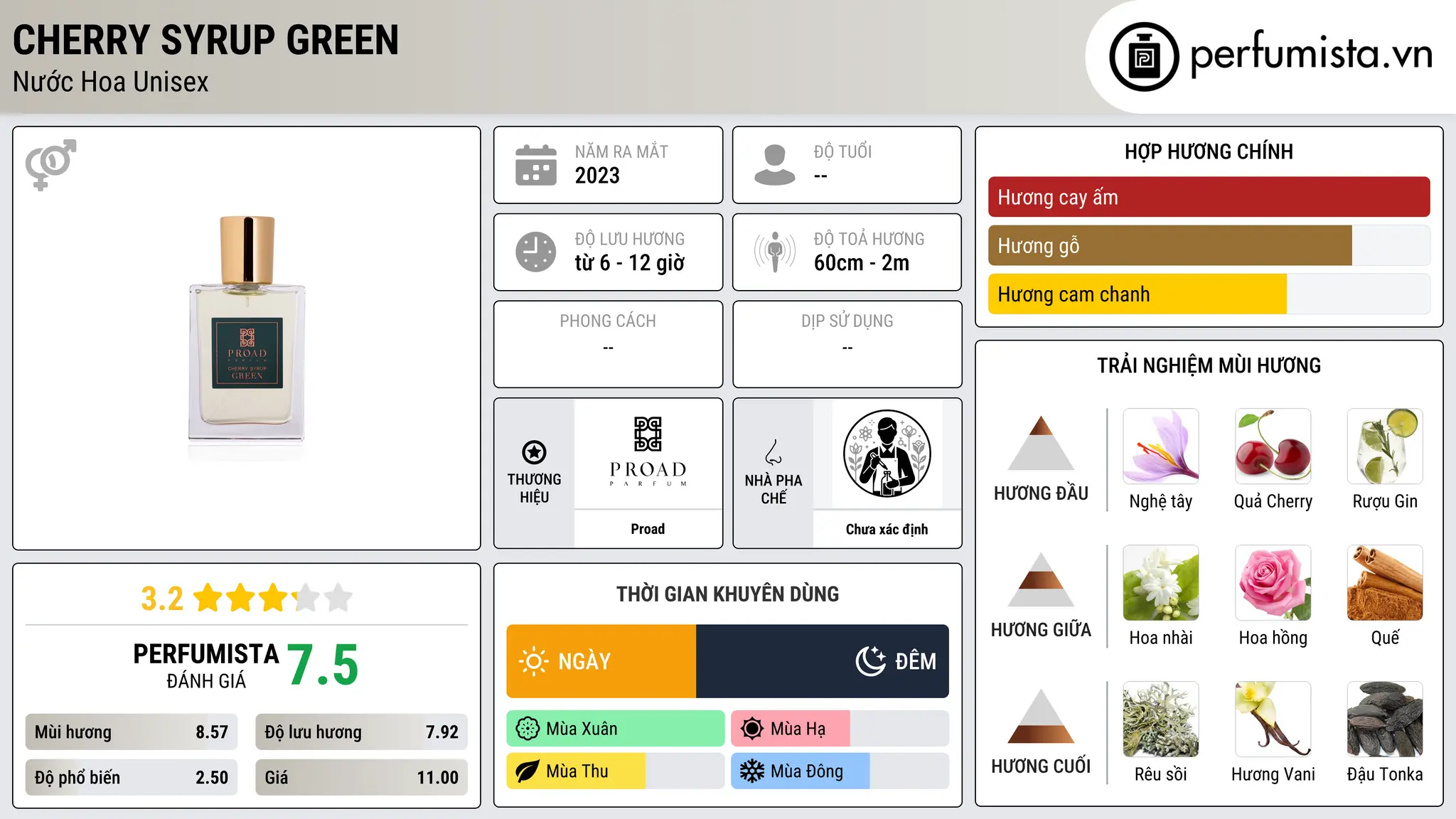Viewport: 1456px width, 819px height.
Task: Select the Rượu Gin note image
Action: 1385,446
